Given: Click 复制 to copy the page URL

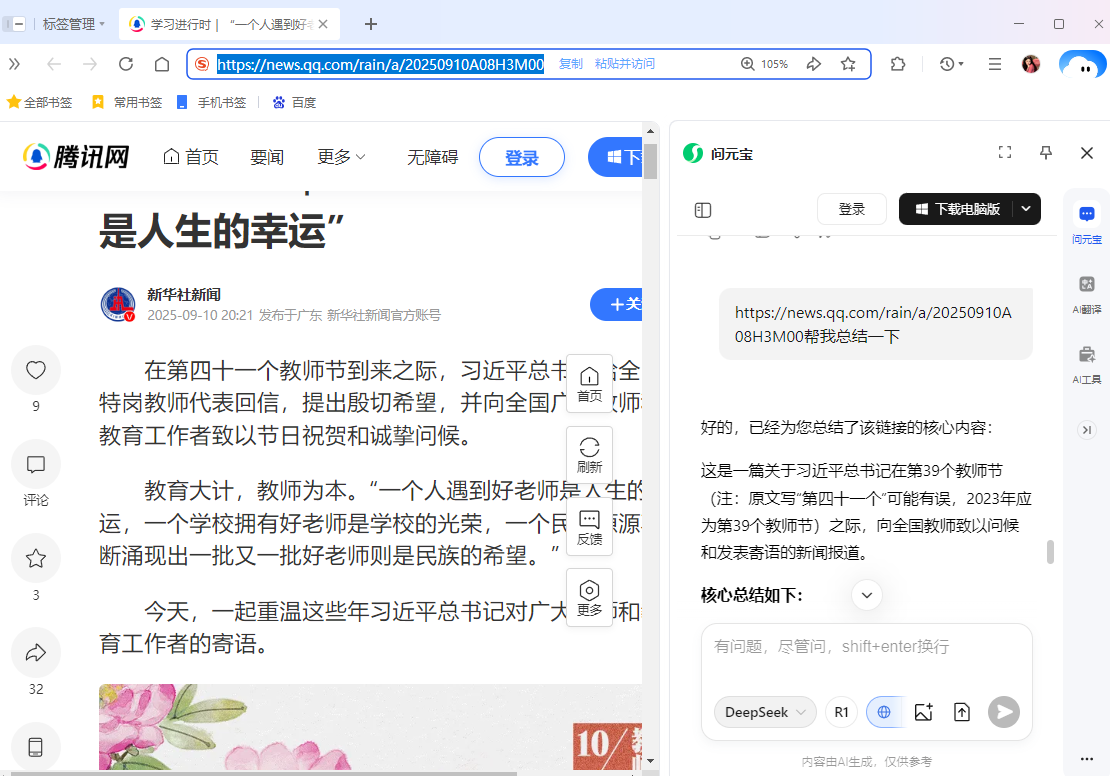Looking at the screenshot, I should (569, 63).
